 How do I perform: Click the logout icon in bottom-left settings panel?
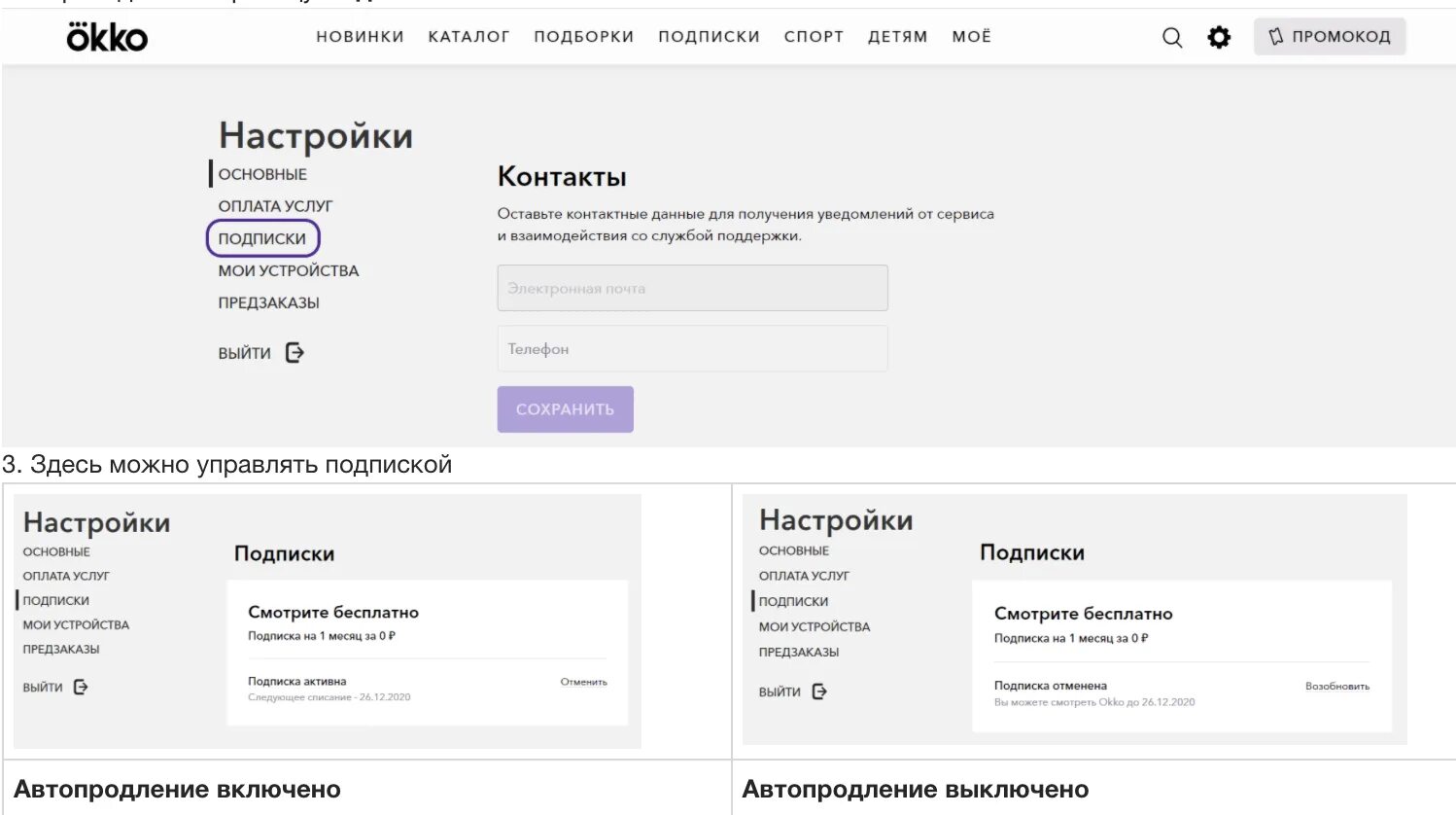click(x=81, y=687)
